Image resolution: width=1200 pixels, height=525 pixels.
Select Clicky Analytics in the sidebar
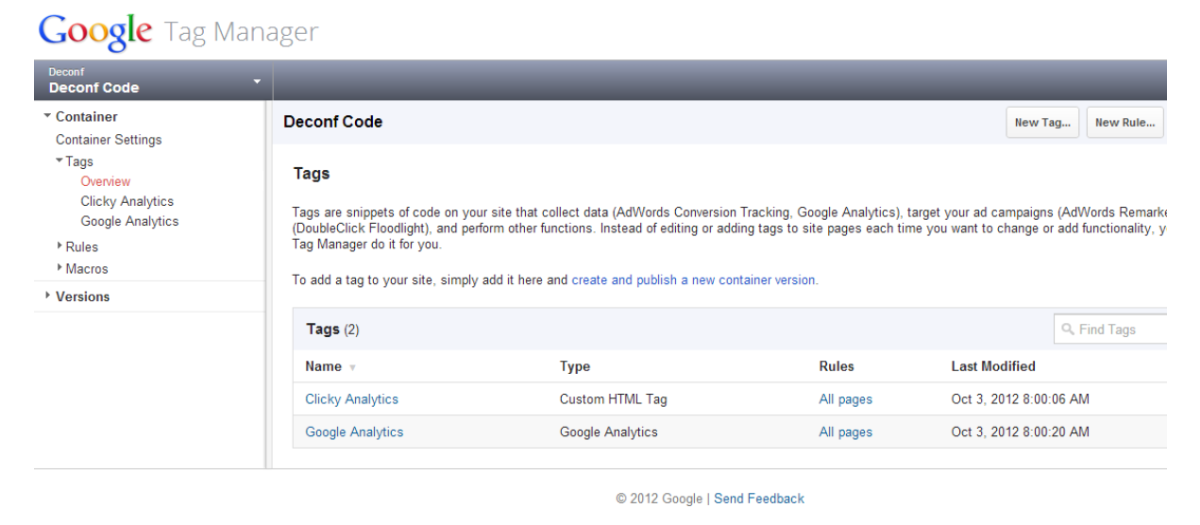point(127,201)
